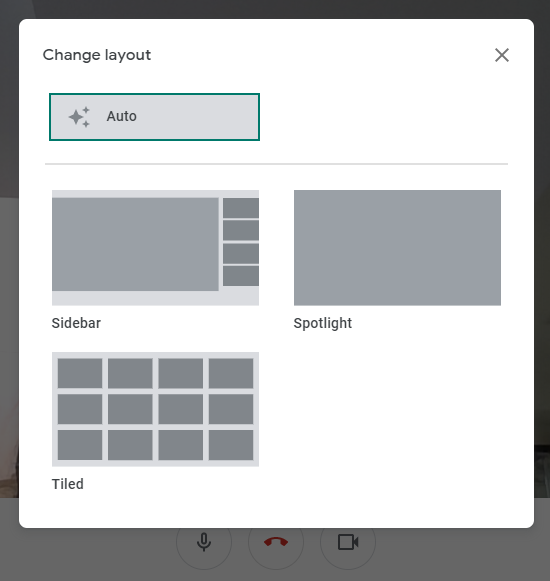Switch to the Tiled grid layout preview
The width and height of the screenshot is (550, 581).
click(155, 409)
